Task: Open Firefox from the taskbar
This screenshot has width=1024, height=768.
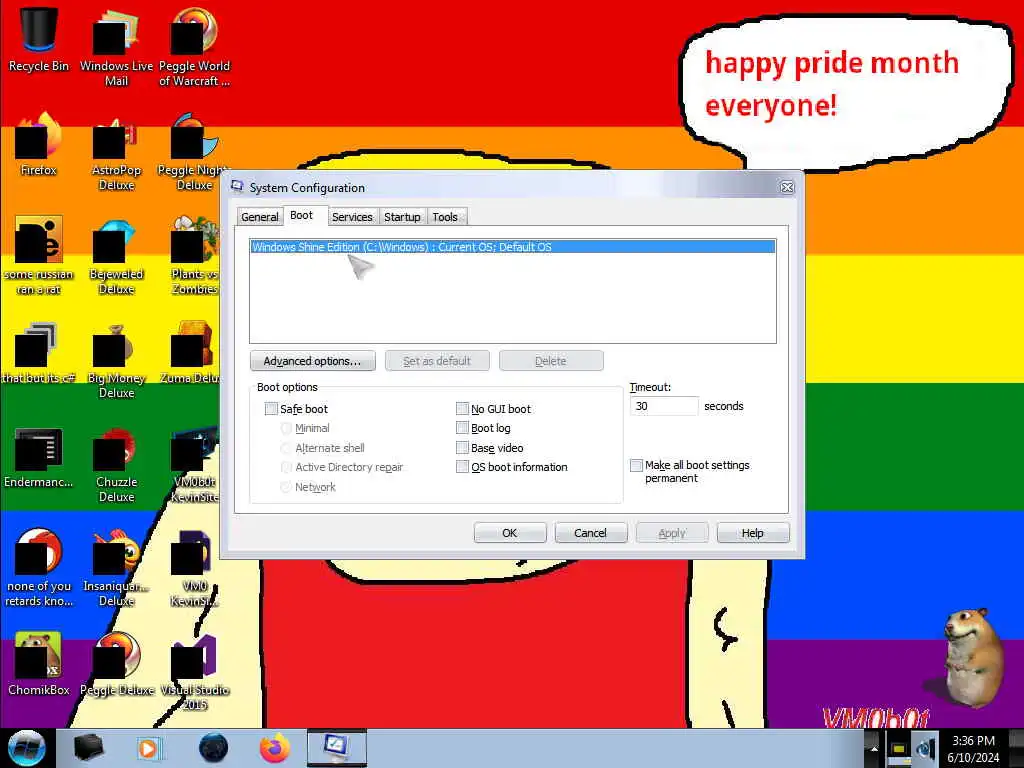Action: 274,748
